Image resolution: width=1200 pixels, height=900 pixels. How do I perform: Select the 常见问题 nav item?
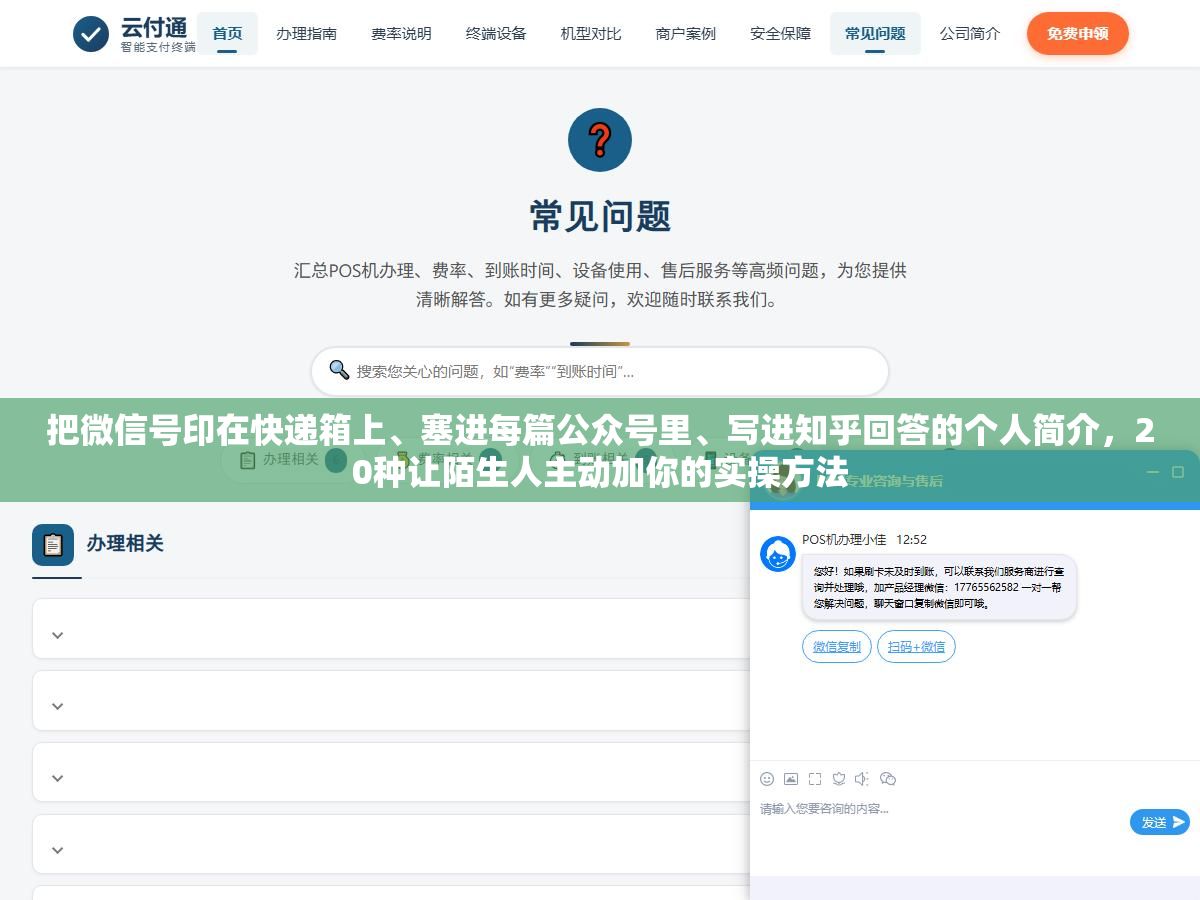point(875,33)
